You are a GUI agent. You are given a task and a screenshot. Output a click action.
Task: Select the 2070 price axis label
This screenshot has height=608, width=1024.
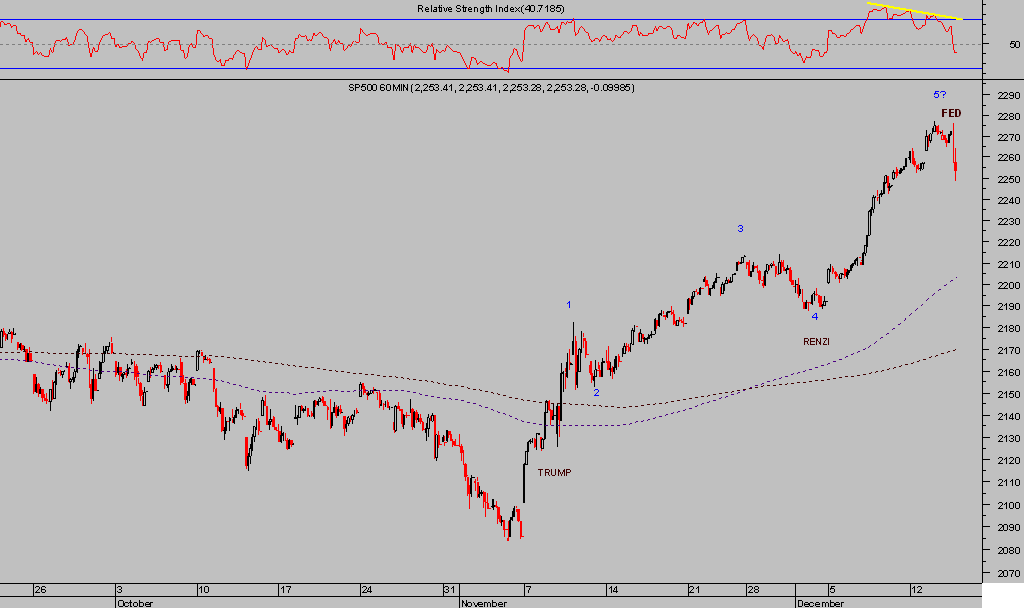click(1007, 574)
